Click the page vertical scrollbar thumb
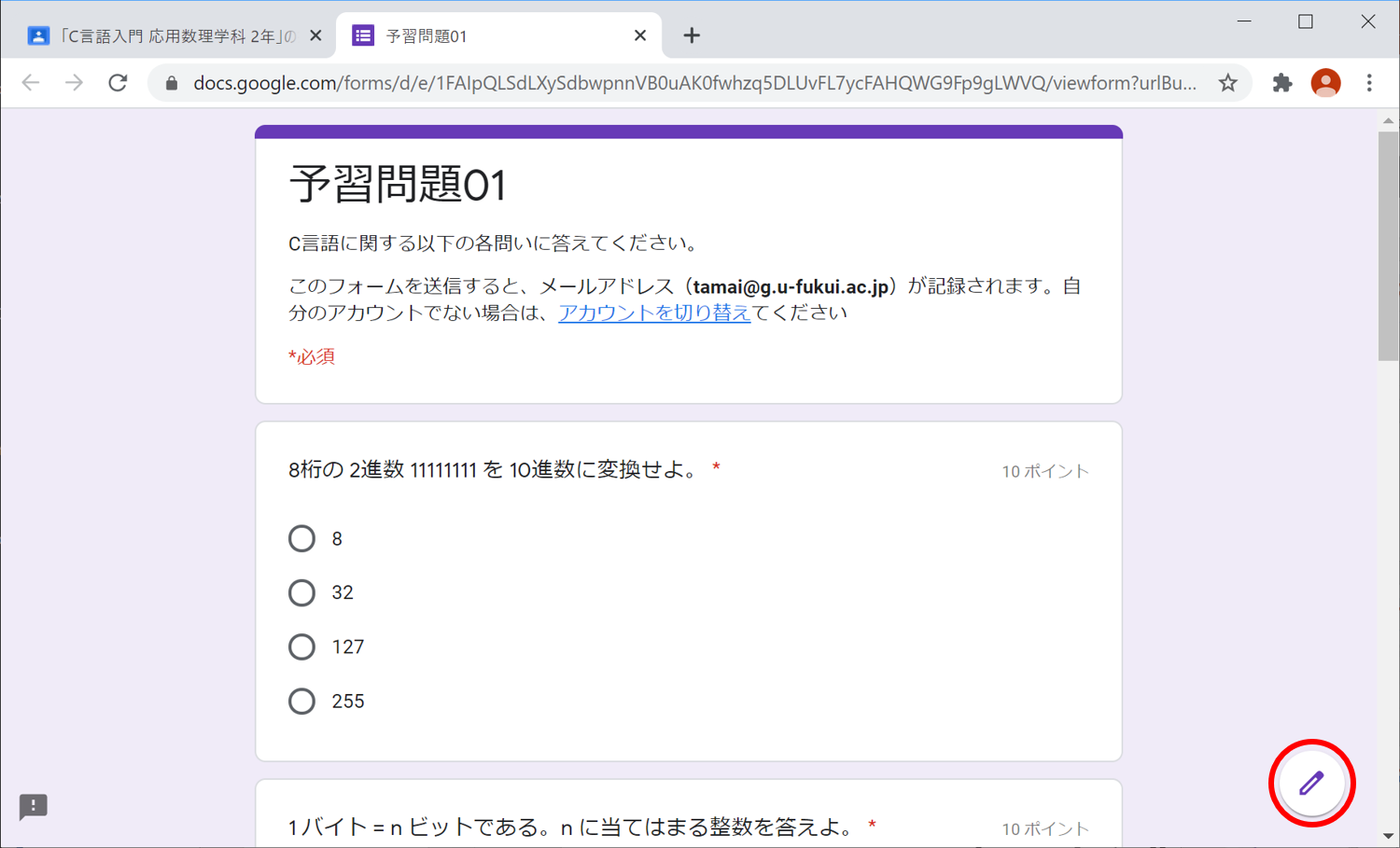 point(1388,244)
